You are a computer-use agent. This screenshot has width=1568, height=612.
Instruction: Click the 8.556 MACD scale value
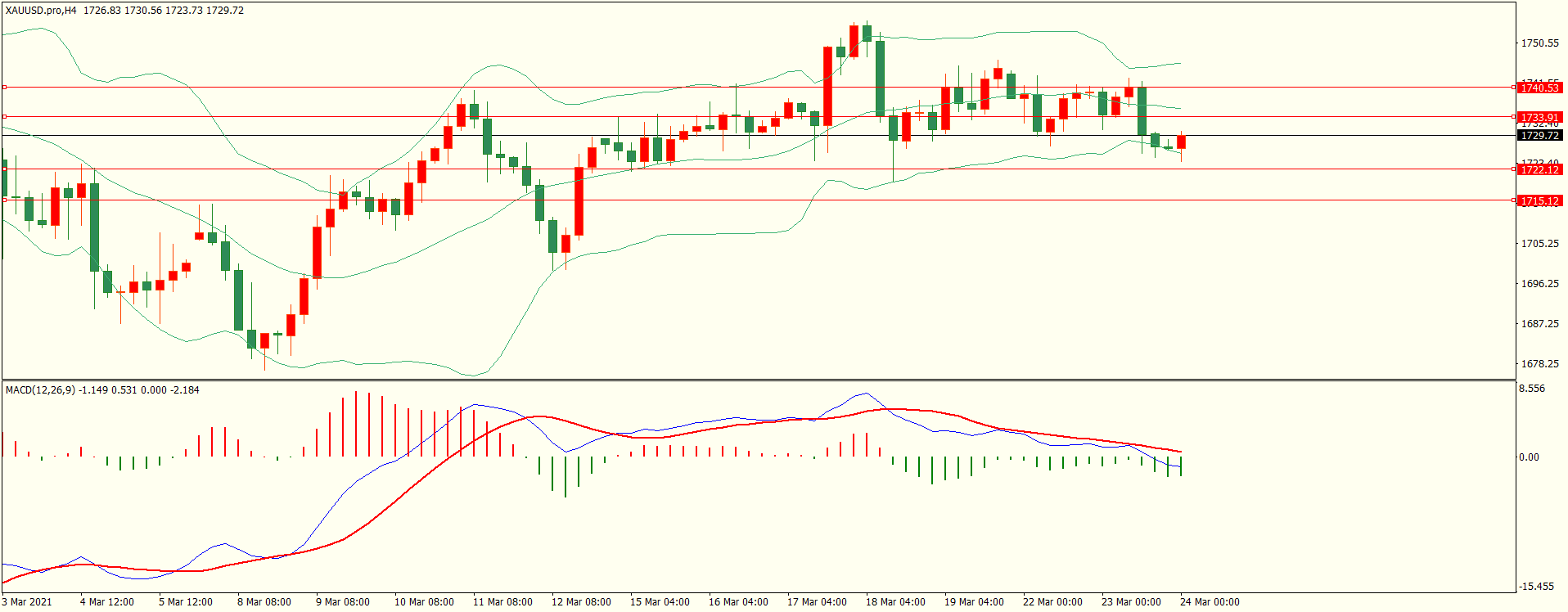(x=1532, y=389)
